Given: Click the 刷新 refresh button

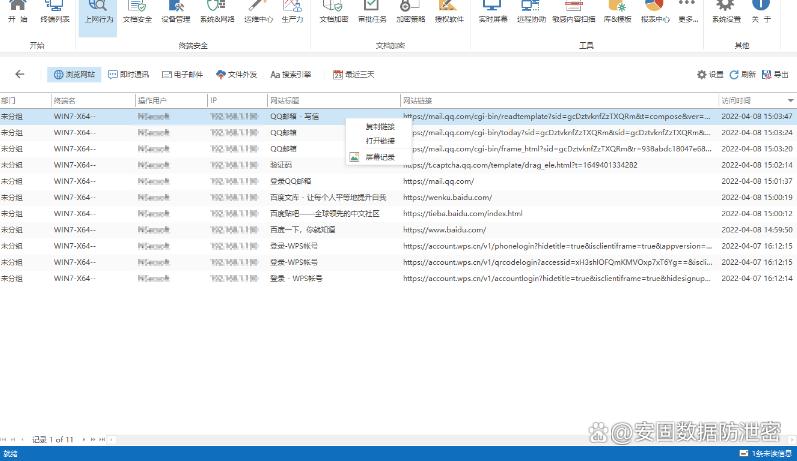Looking at the screenshot, I should [x=742, y=74].
